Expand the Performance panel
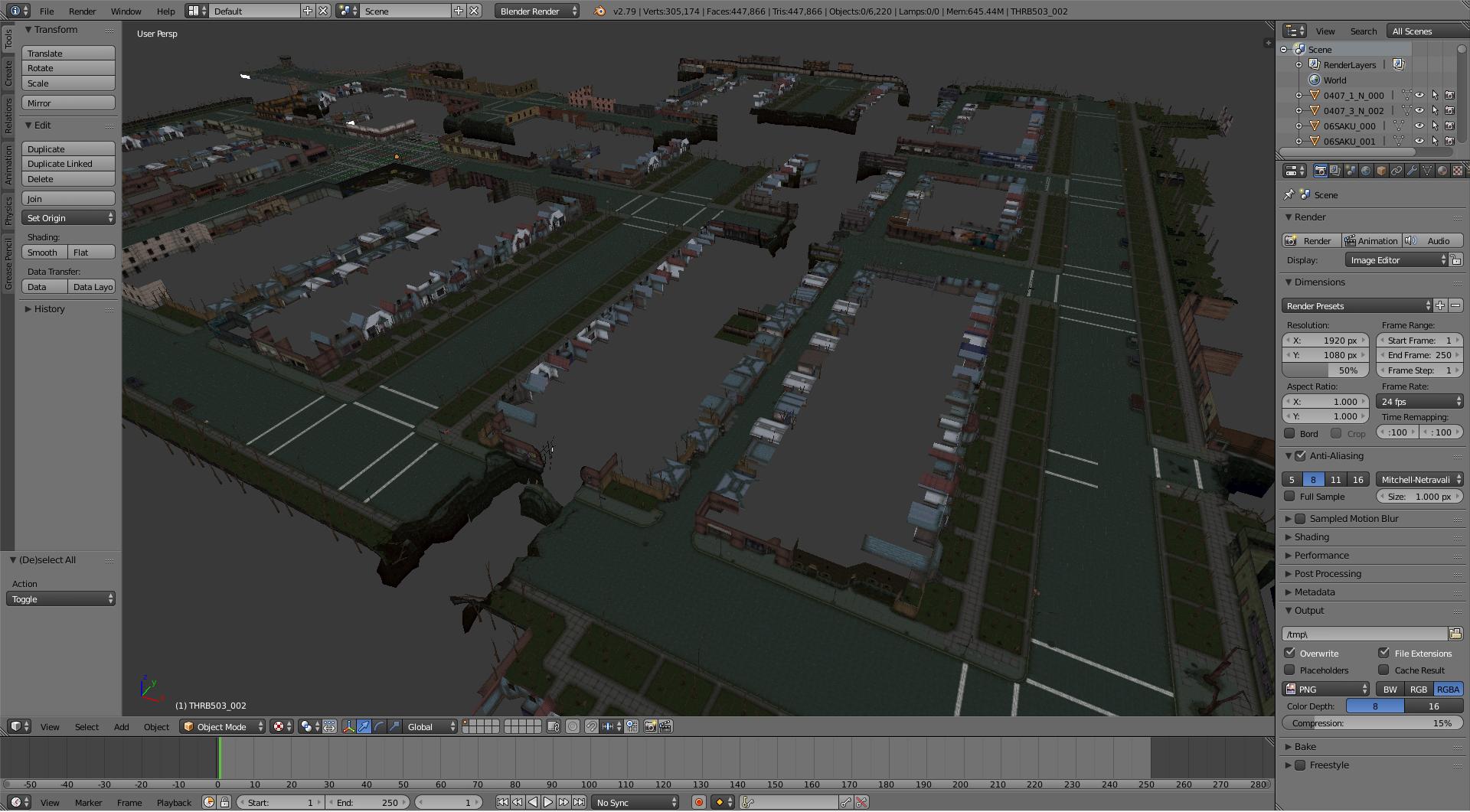Viewport: 1470px width, 812px height. click(1321, 556)
